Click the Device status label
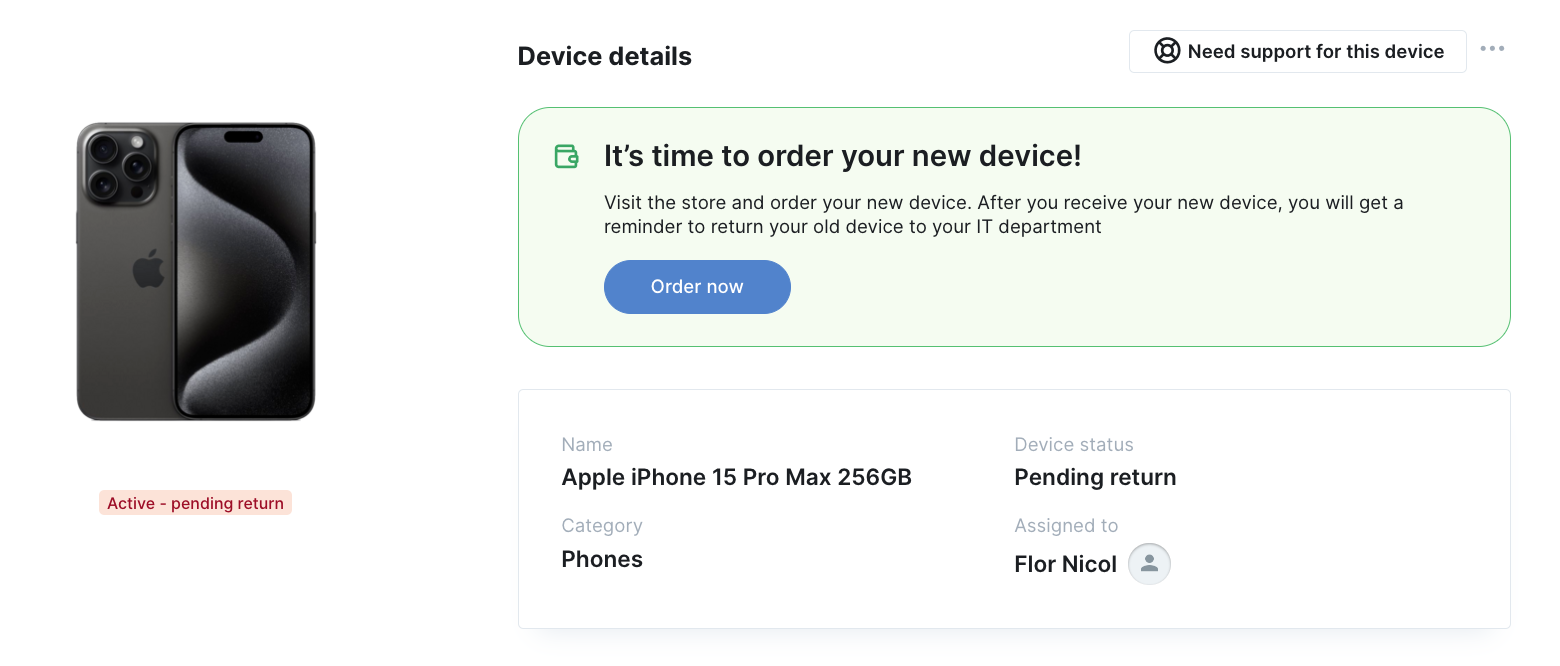The image size is (1560, 666). (1074, 444)
